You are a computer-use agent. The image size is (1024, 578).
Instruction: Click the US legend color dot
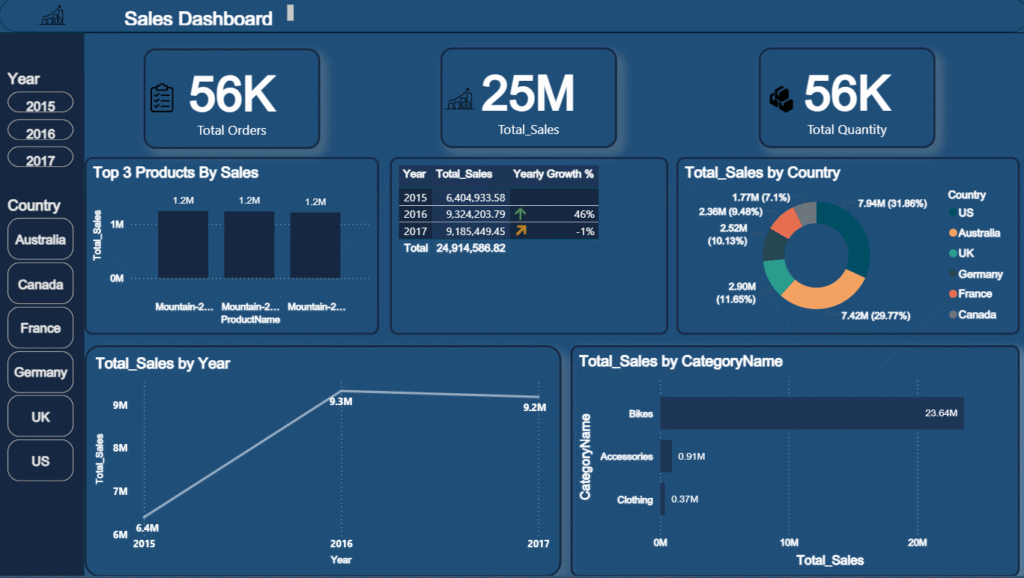click(951, 214)
